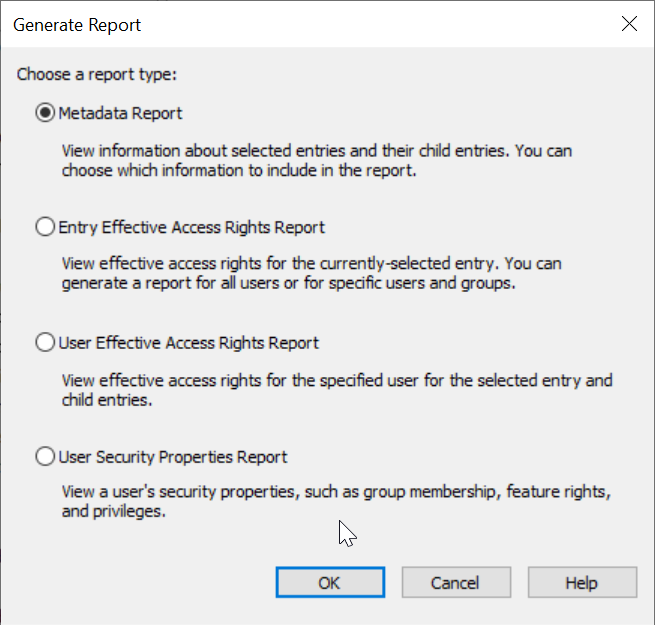
Task: Open Help for report types
Action: point(582,582)
